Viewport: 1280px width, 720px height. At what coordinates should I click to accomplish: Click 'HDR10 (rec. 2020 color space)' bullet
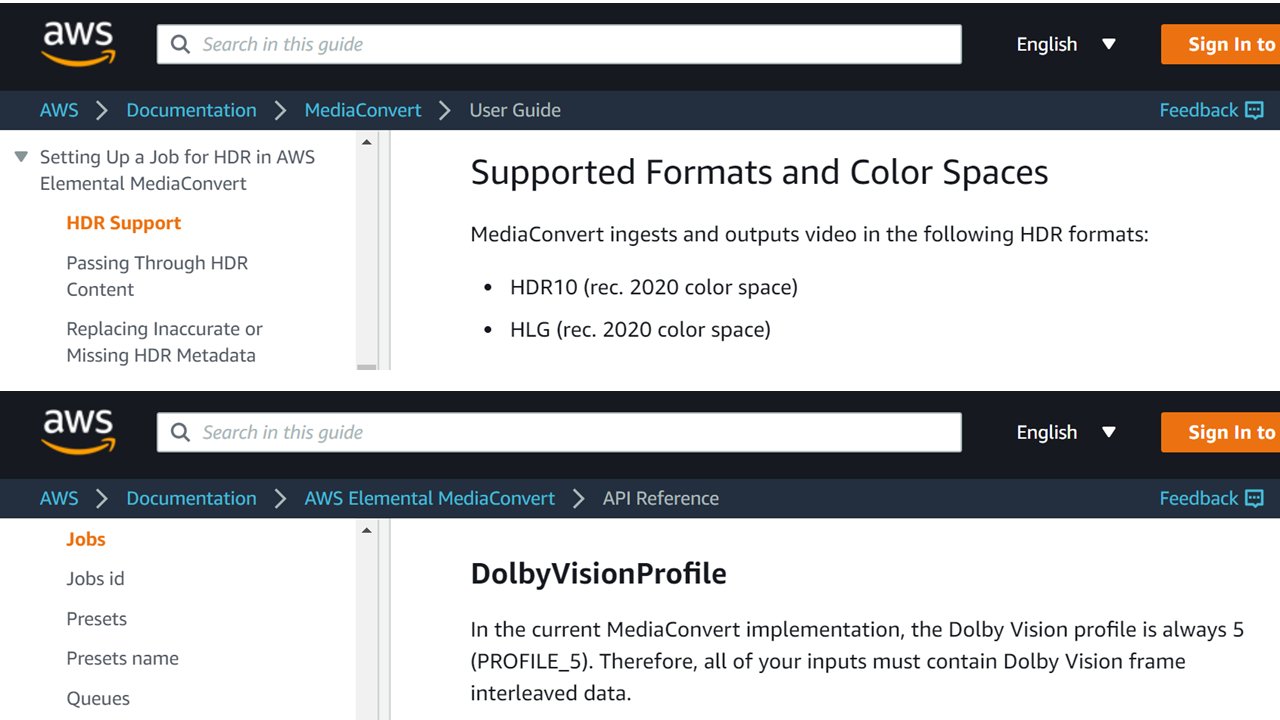point(654,287)
